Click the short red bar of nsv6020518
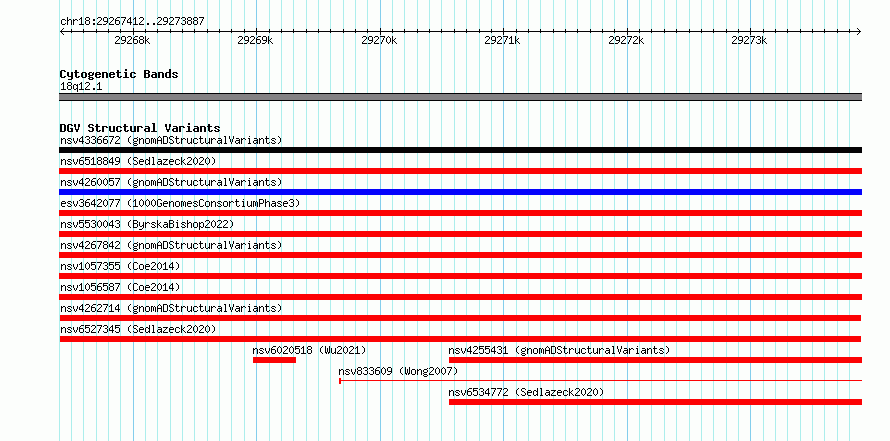890x441 pixels. click(275, 360)
